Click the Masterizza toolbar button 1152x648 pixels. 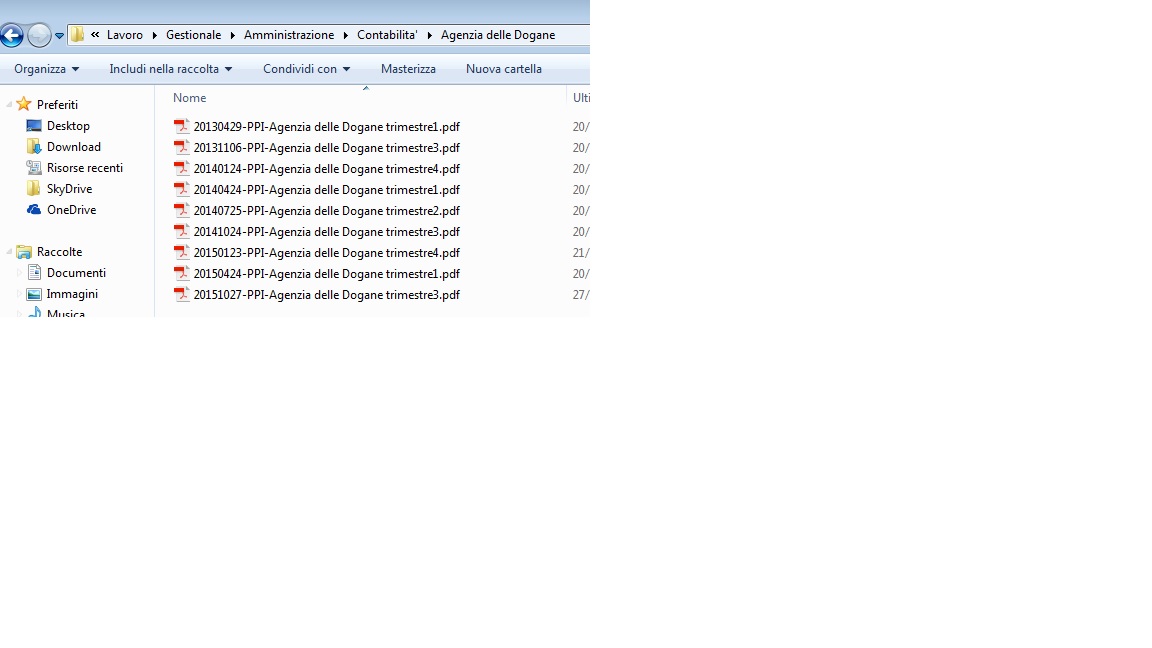408,69
